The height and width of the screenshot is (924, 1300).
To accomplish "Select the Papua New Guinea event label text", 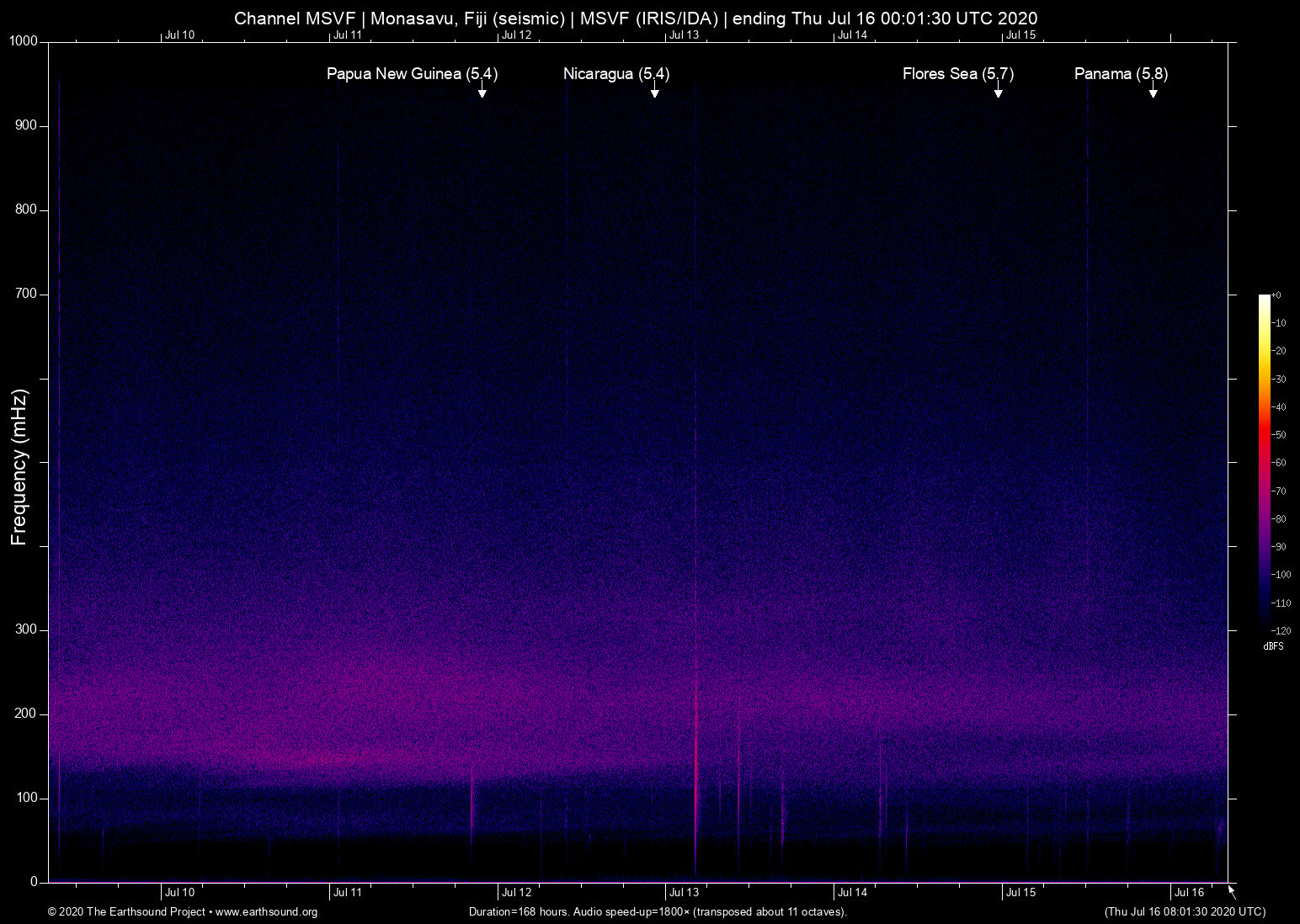I will tap(412, 74).
